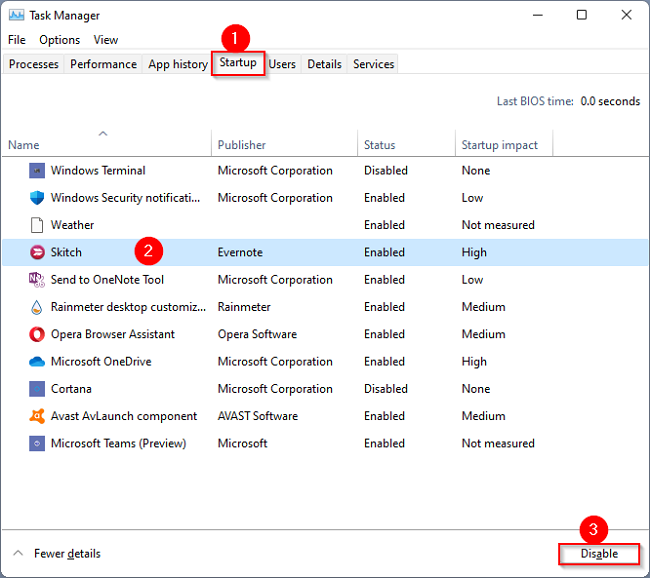Select the Microsoft OneDrive name

(101, 362)
